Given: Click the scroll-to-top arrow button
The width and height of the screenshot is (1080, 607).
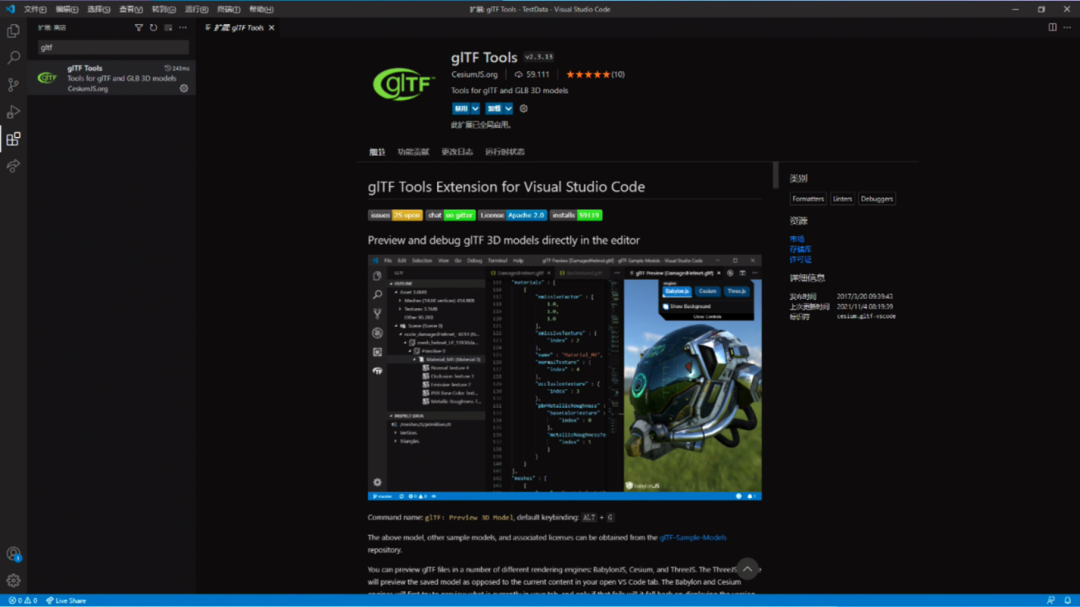Looking at the screenshot, I should (747, 568).
